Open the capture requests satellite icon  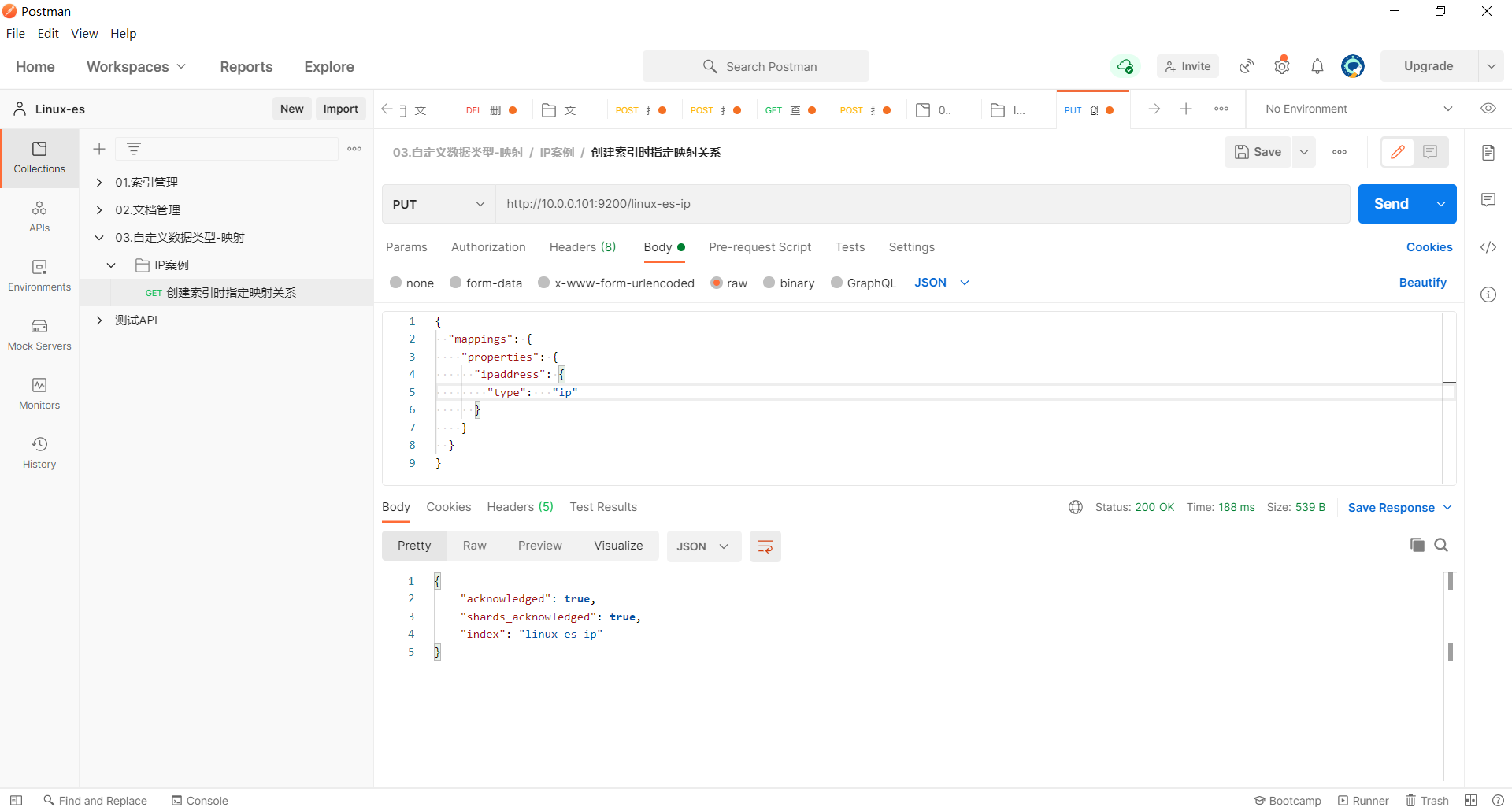1247,66
